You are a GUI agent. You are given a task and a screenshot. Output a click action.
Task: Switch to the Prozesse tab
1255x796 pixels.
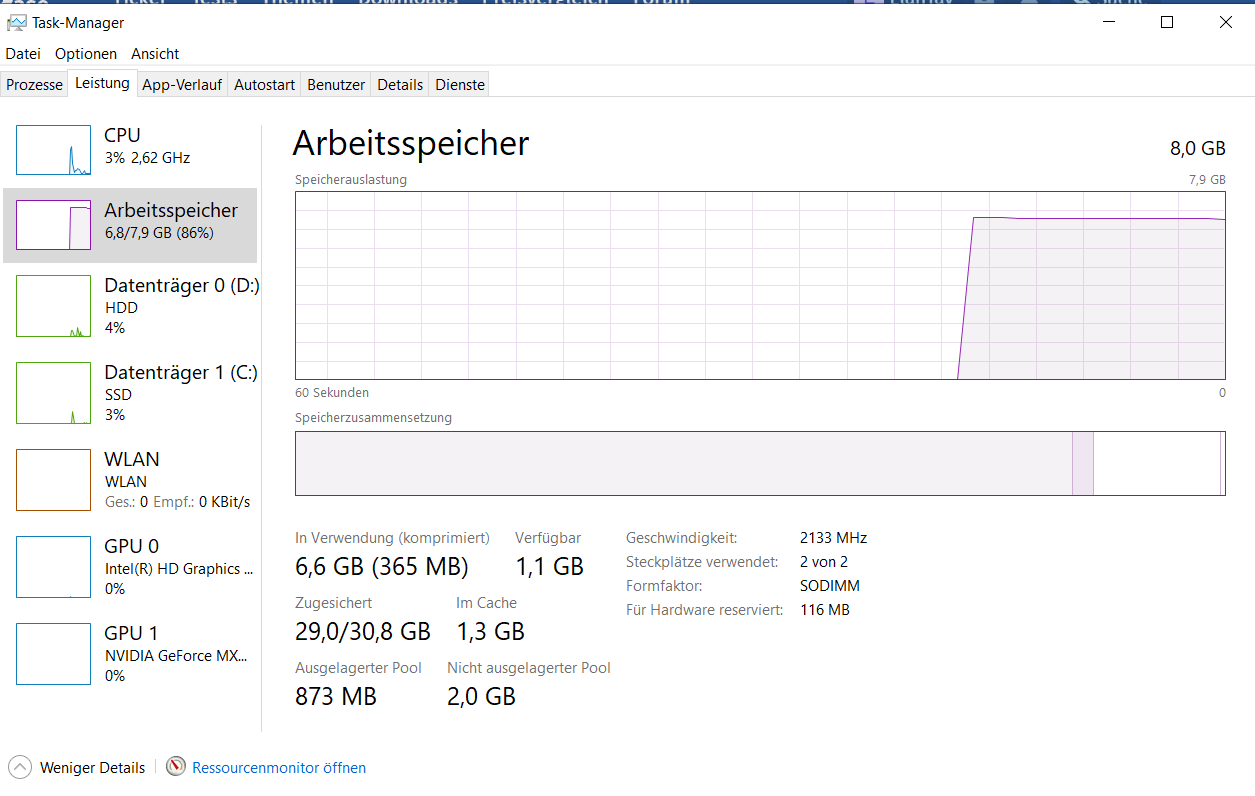[x=34, y=85]
